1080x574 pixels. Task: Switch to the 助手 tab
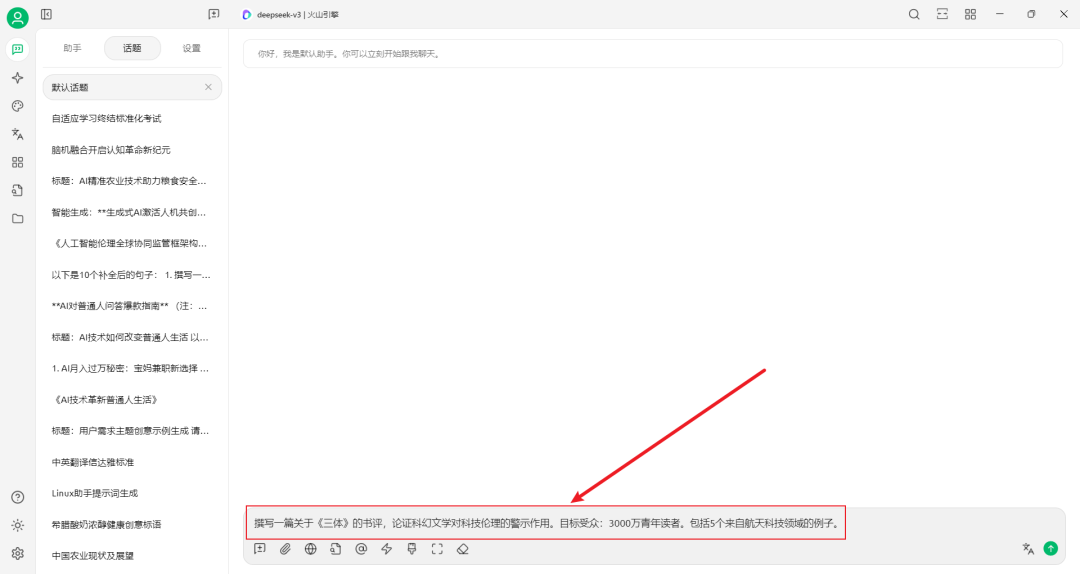[x=72, y=48]
